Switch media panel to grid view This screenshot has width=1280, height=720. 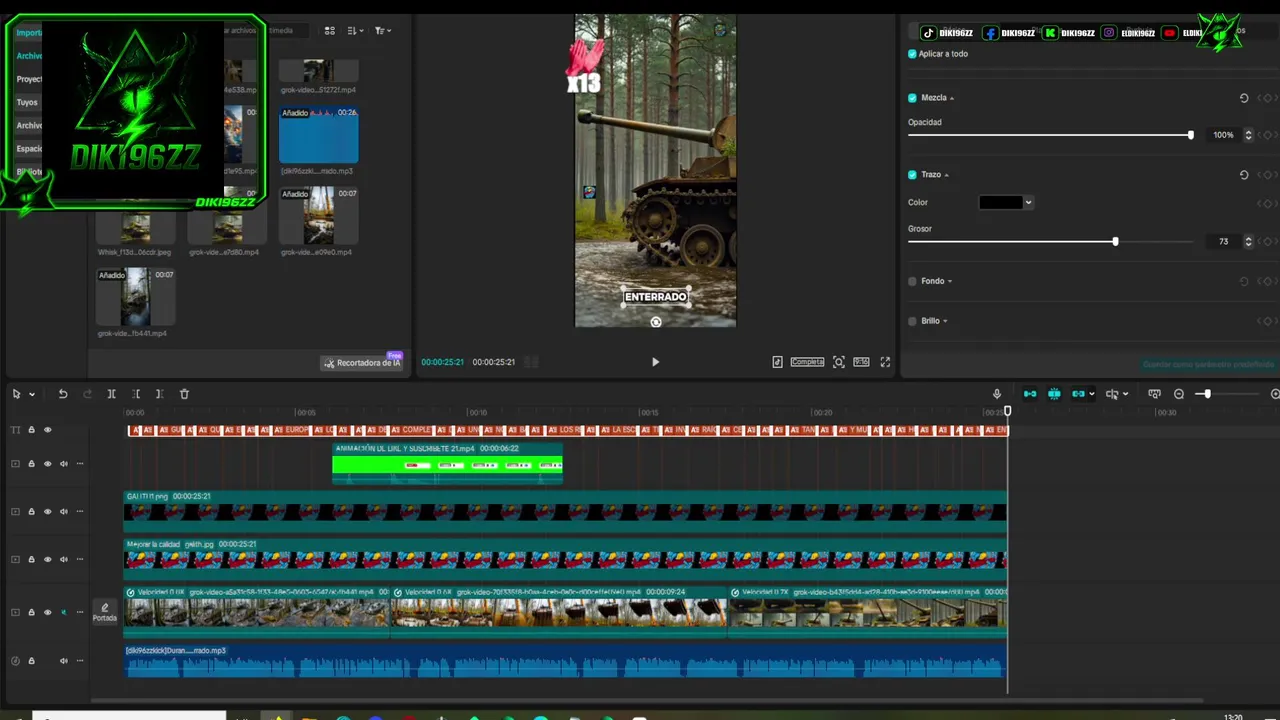(330, 31)
